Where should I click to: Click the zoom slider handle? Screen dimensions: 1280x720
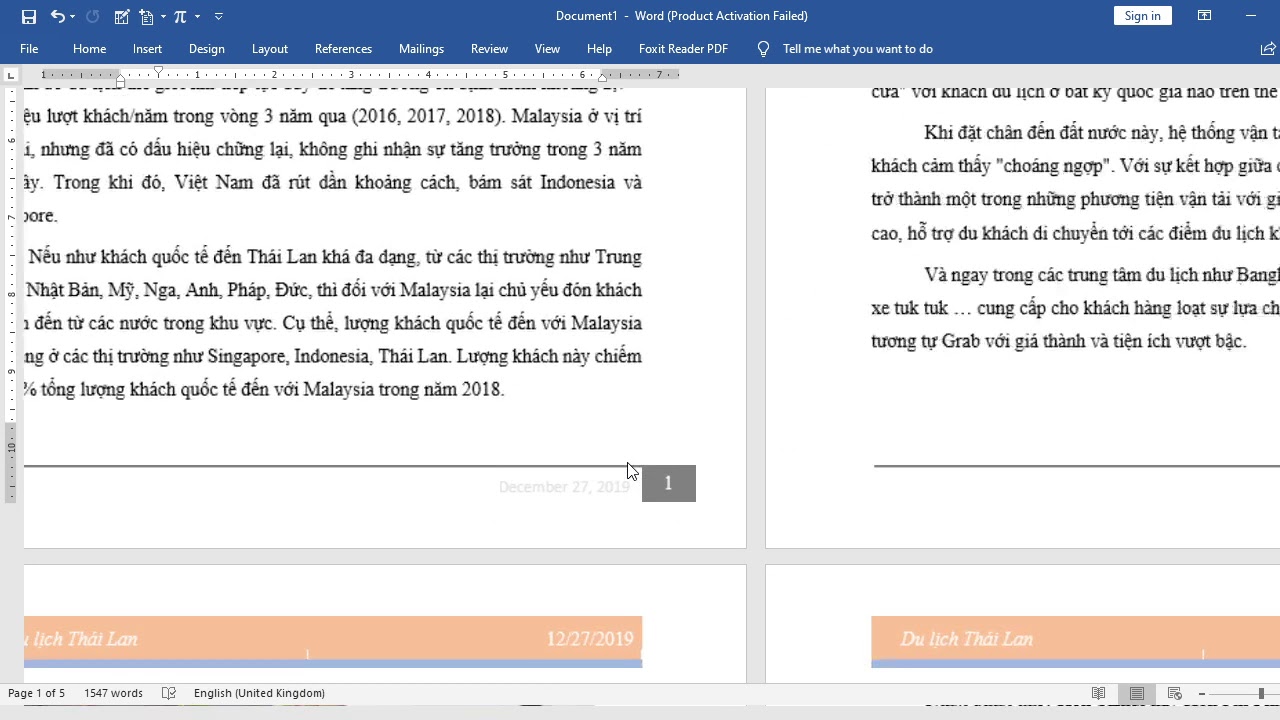[1262, 693]
